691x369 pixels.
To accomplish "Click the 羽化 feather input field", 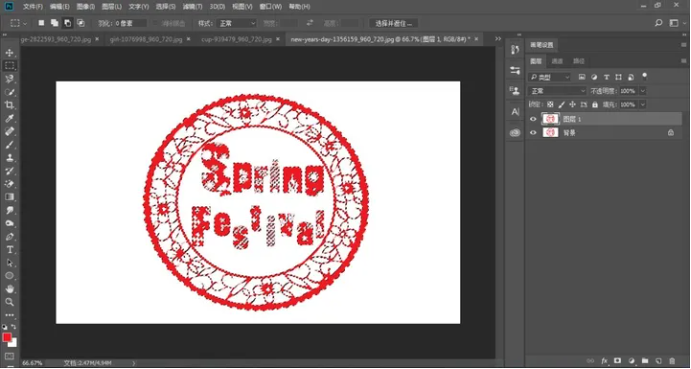I will coord(131,23).
